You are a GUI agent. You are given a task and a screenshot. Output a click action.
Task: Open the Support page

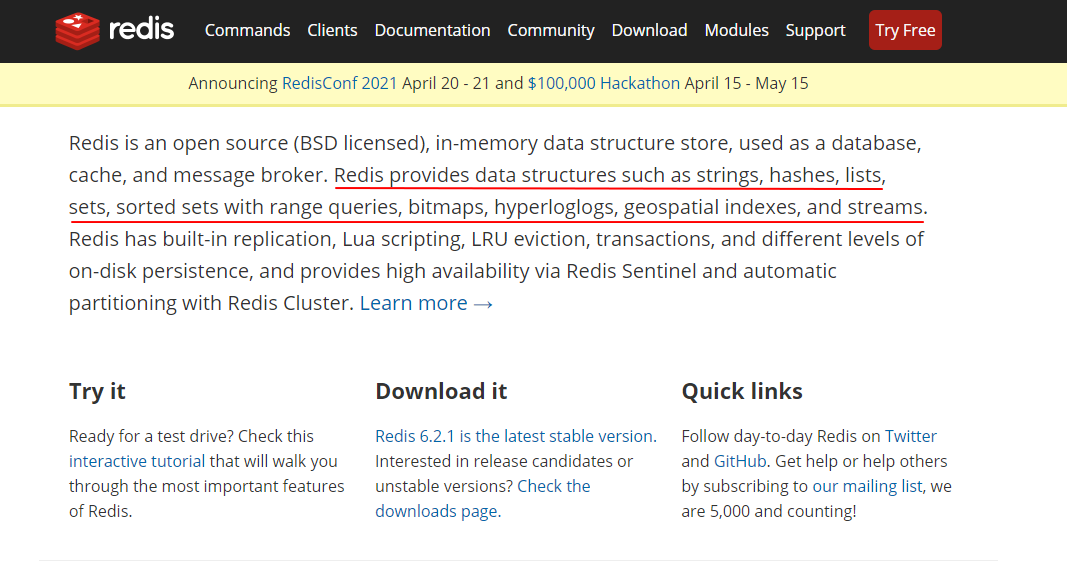coord(815,30)
